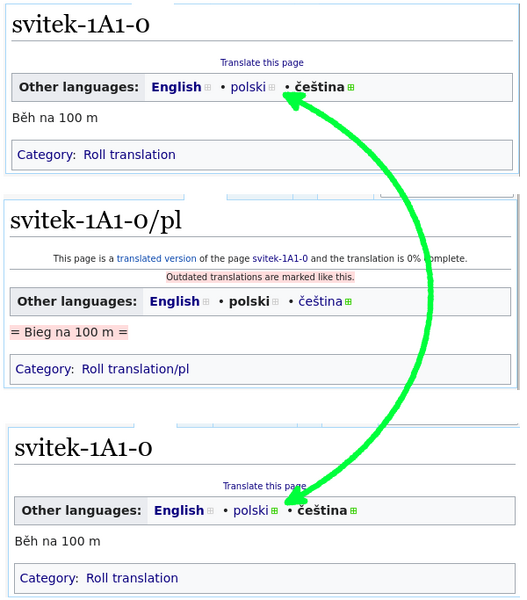
Task: Click green status icon next to čeština, top panel
Action: pos(351,87)
